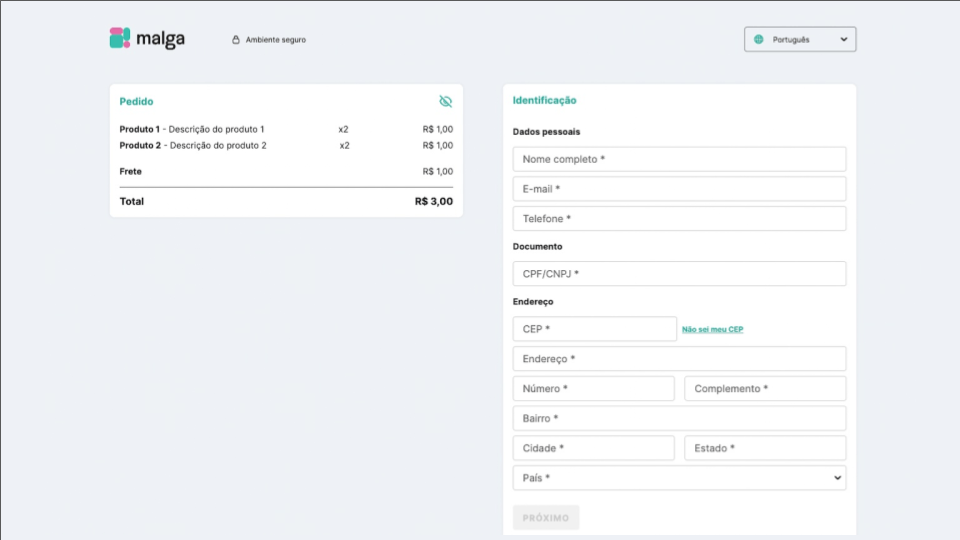960x540 pixels.
Task: Click the Complemento input field
Action: 765,389
